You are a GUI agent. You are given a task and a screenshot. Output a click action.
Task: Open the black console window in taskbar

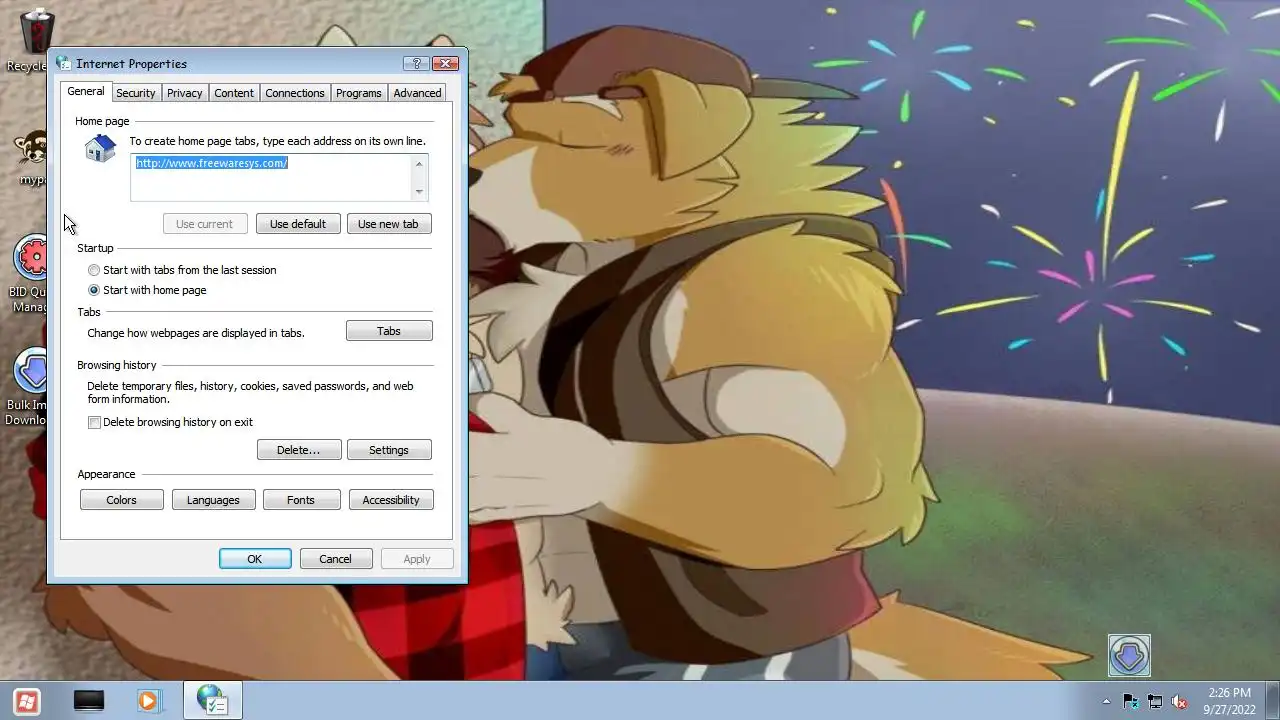[89, 701]
